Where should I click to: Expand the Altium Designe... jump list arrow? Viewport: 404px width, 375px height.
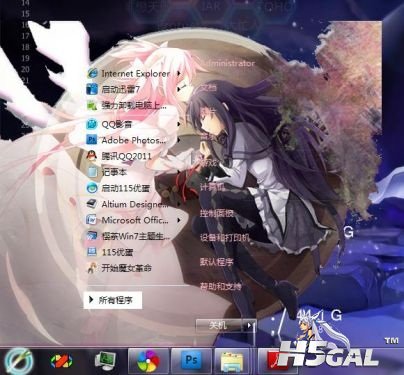pos(179,204)
